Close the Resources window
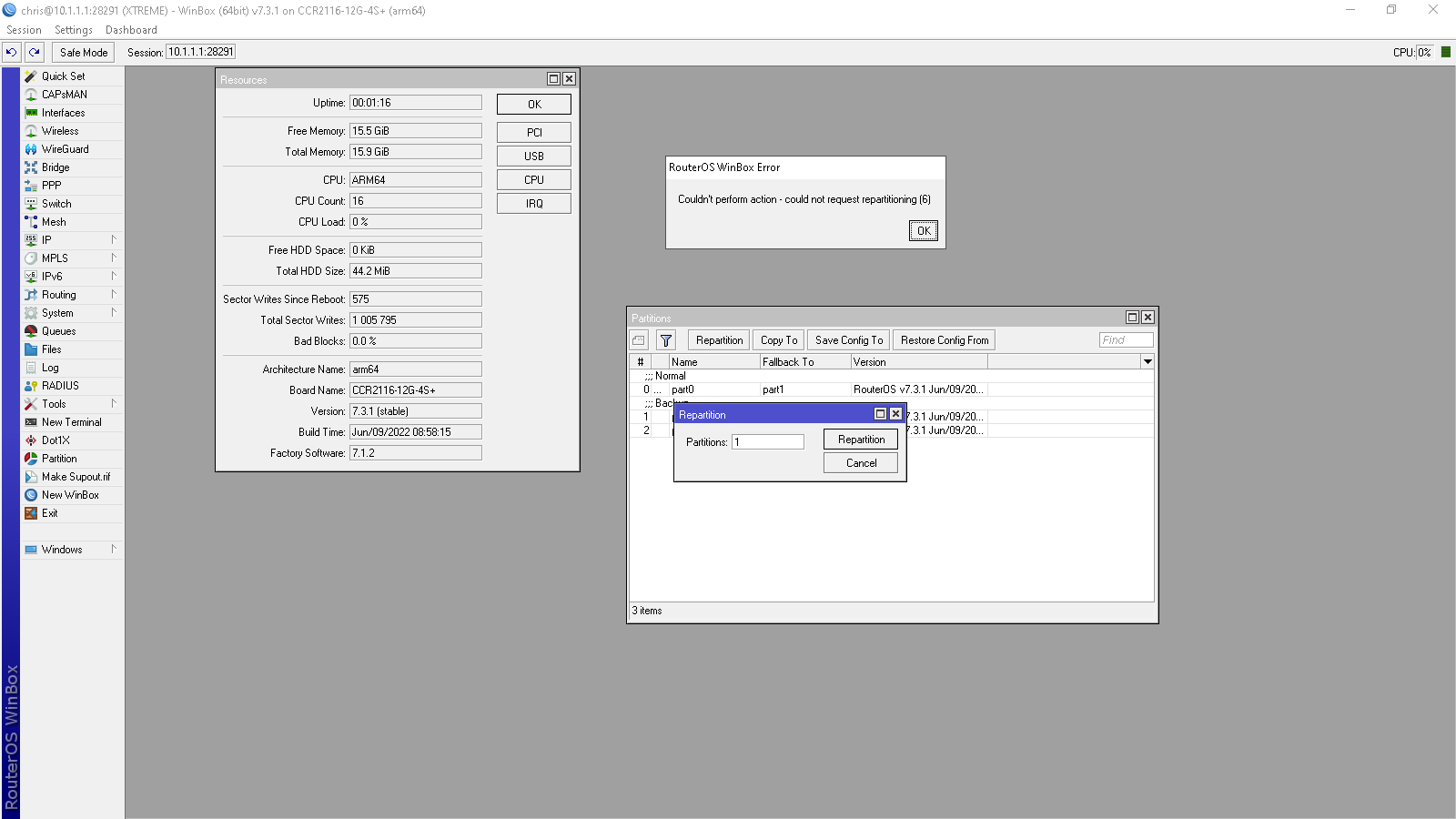The width and height of the screenshot is (1456, 819). tap(569, 79)
